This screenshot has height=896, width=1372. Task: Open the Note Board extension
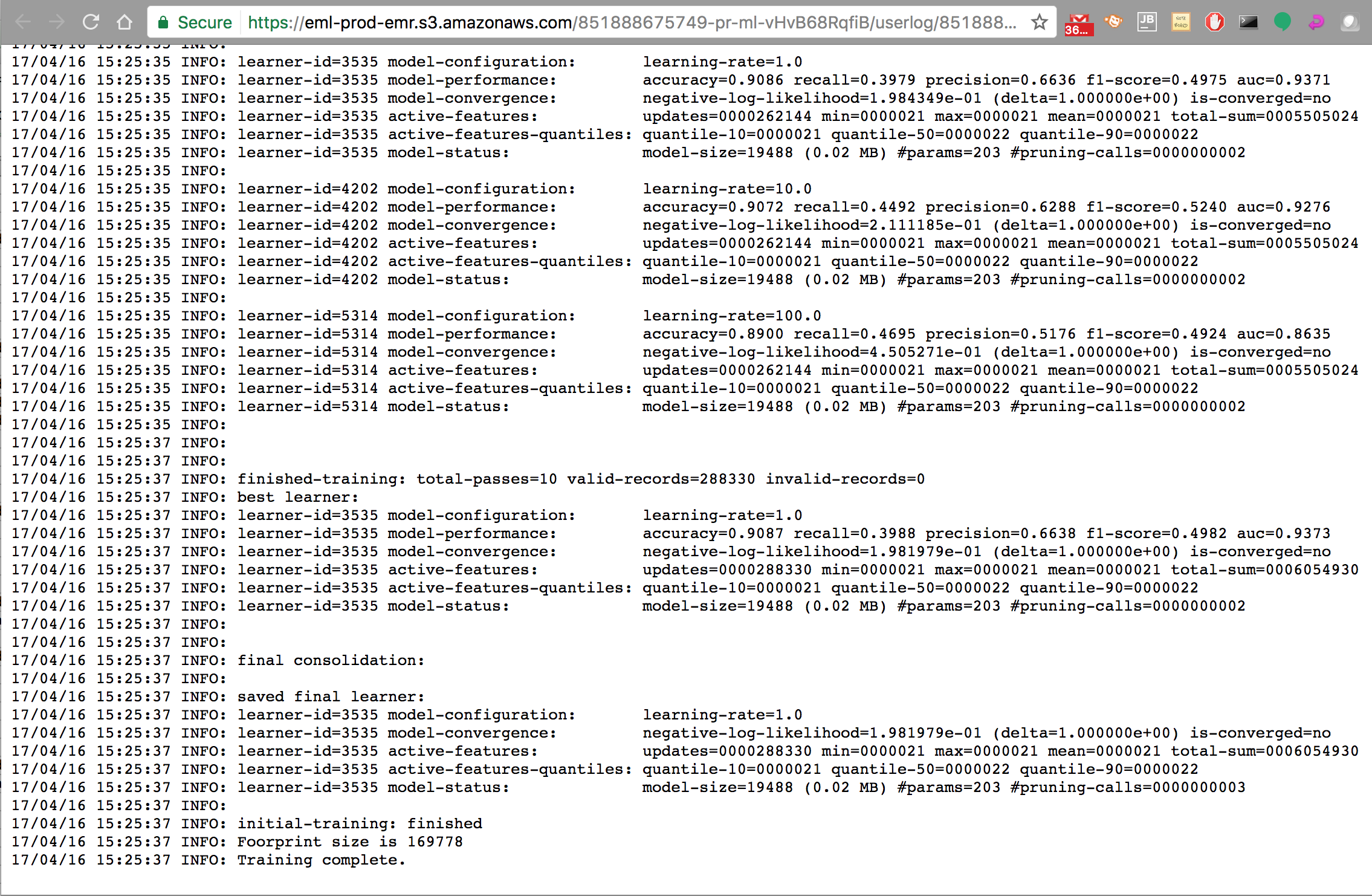pos(1180,22)
